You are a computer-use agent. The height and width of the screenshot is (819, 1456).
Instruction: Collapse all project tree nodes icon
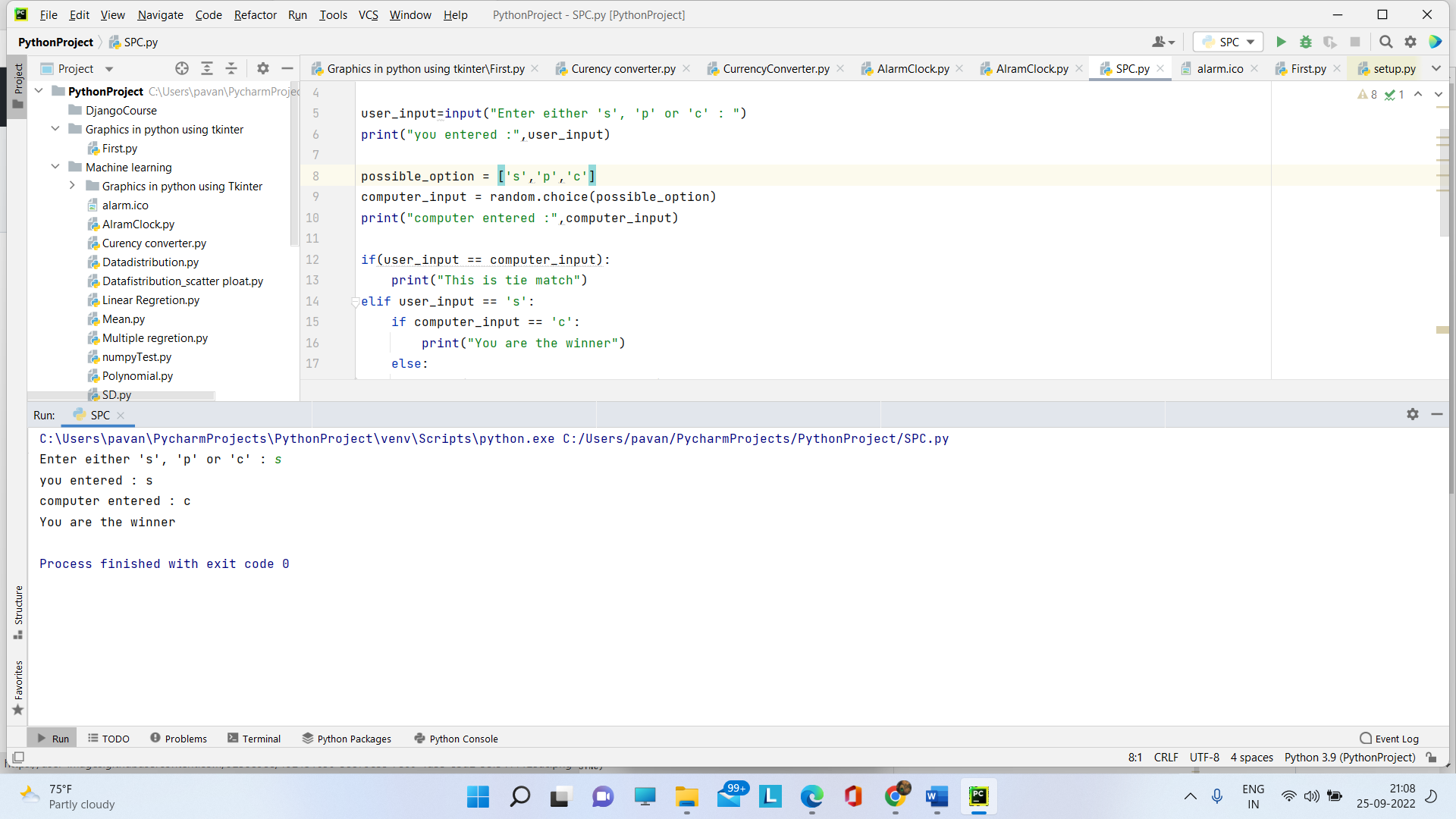pos(231,68)
